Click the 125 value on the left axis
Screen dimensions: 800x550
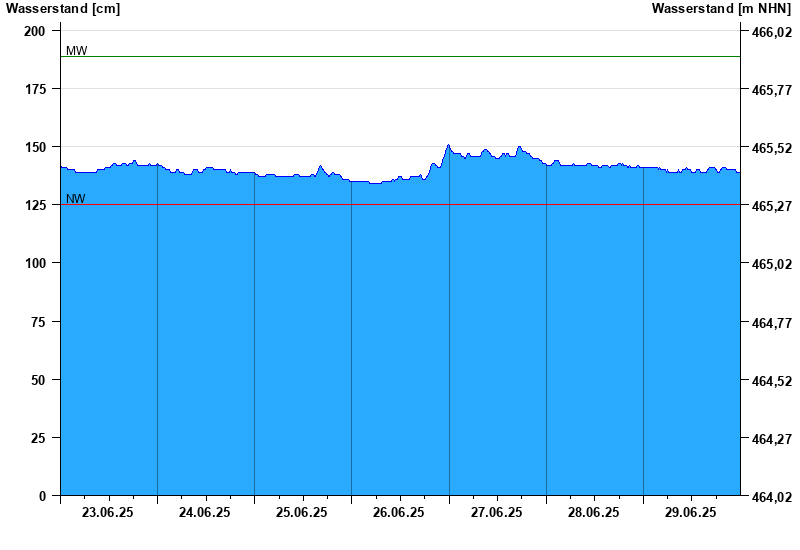point(35,206)
